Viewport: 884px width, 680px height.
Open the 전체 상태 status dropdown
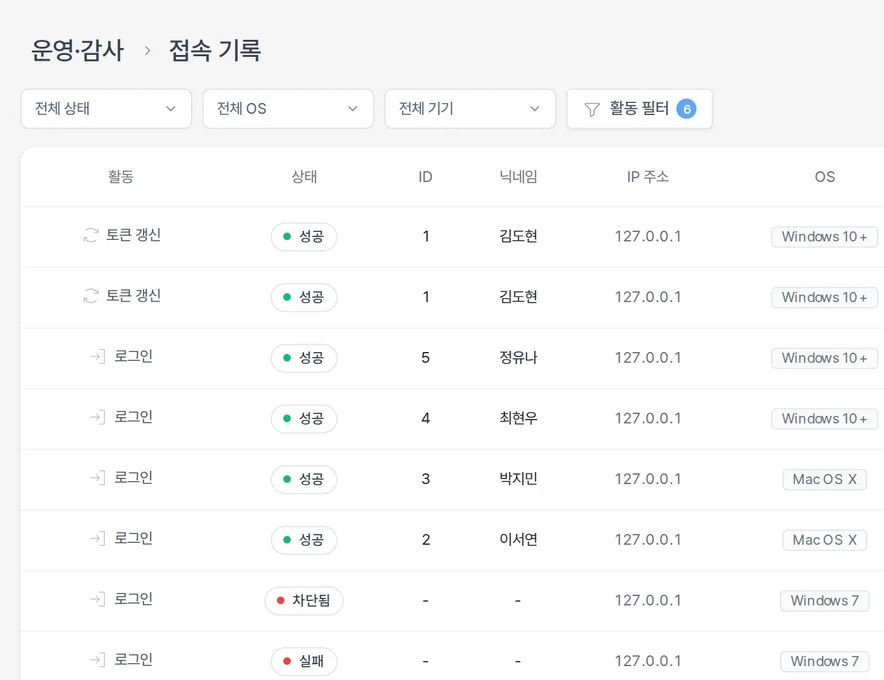[x=106, y=109]
